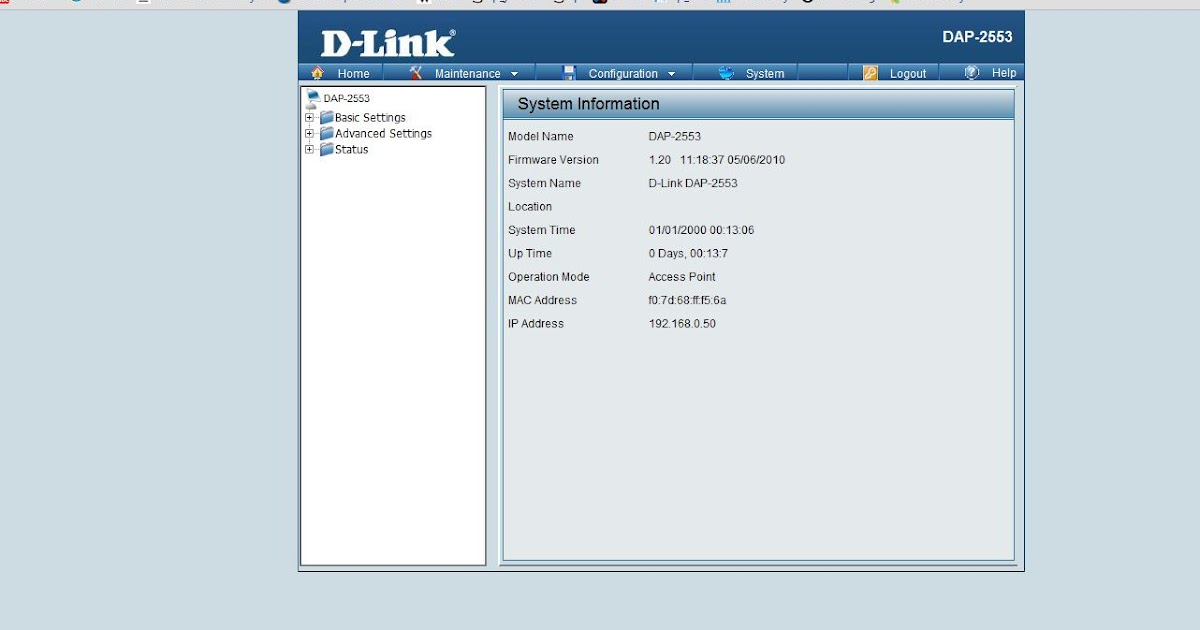Image resolution: width=1200 pixels, height=630 pixels.
Task: Expand the Status tree node
Action: click(309, 149)
